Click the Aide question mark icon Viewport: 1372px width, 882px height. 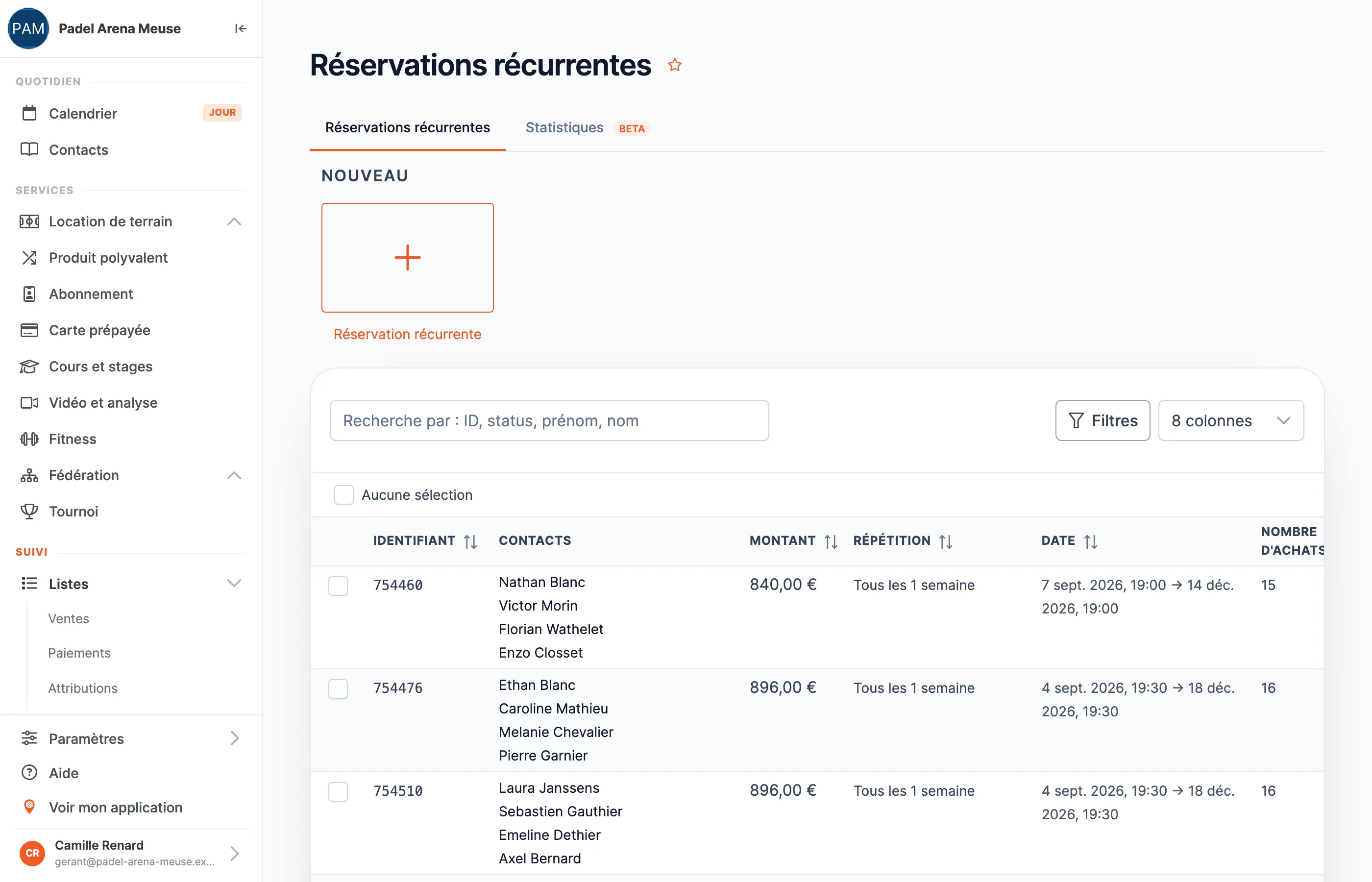pyautogui.click(x=29, y=773)
